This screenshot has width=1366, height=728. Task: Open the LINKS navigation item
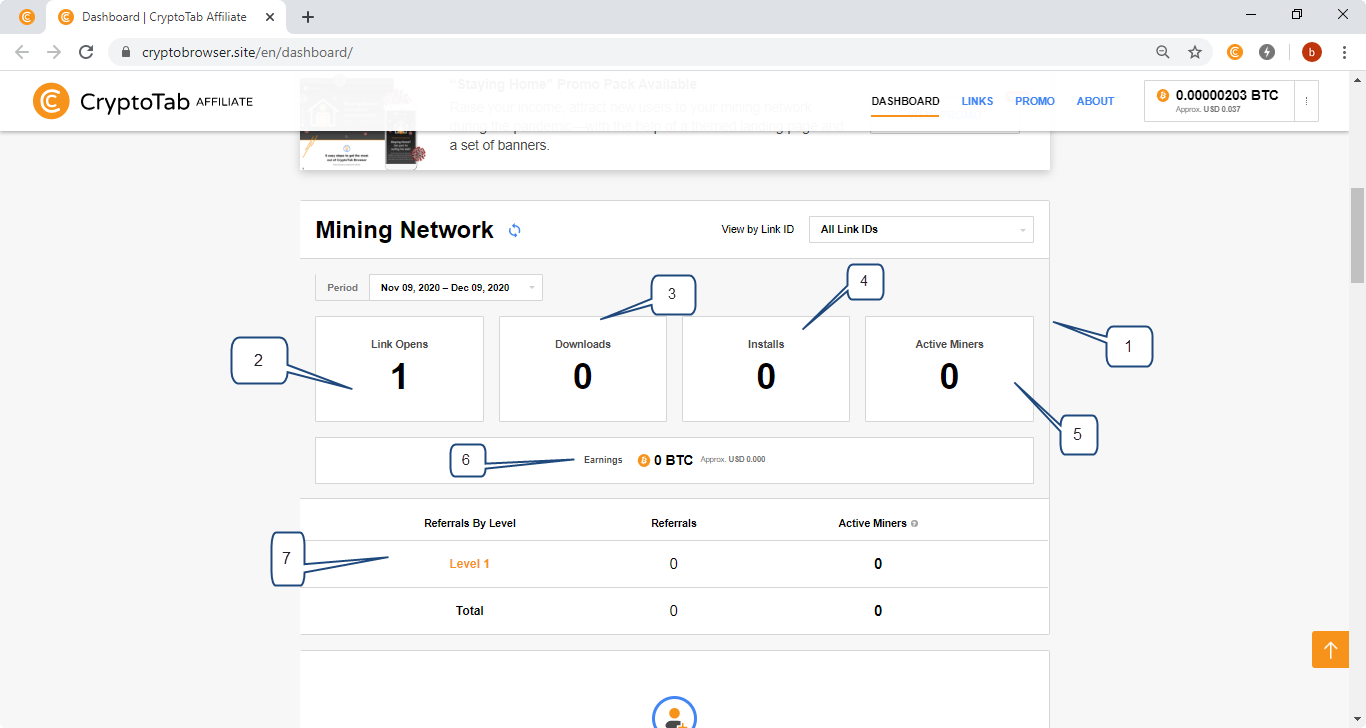pos(978,101)
